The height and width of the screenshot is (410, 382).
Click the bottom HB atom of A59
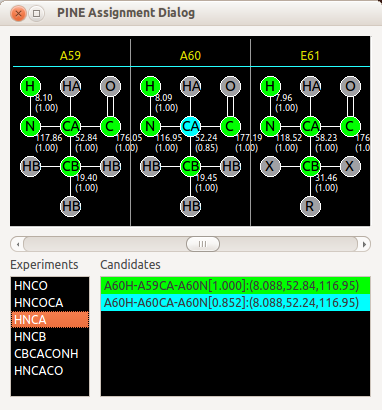pyautogui.click(x=70, y=206)
